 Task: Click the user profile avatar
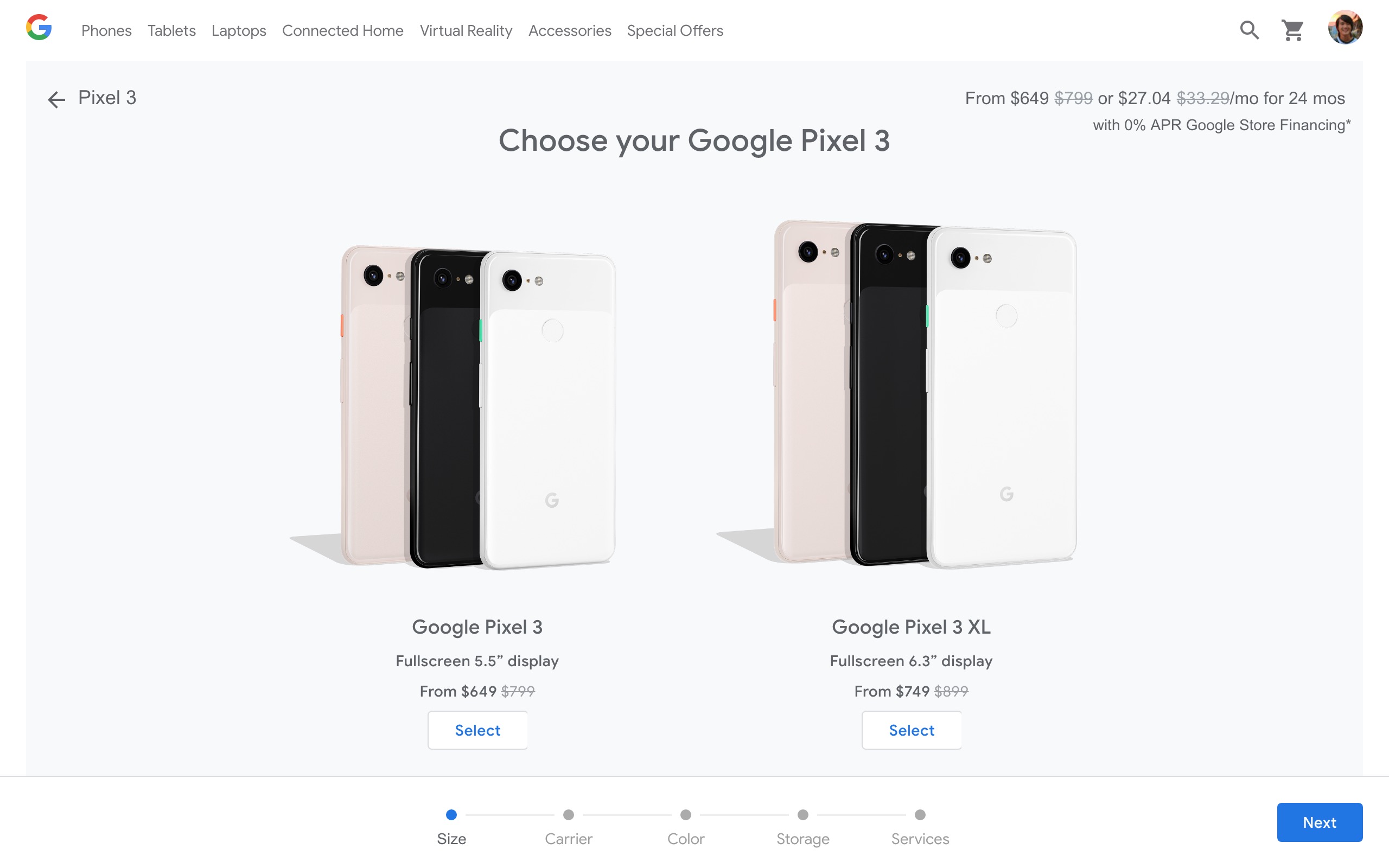[x=1345, y=28]
